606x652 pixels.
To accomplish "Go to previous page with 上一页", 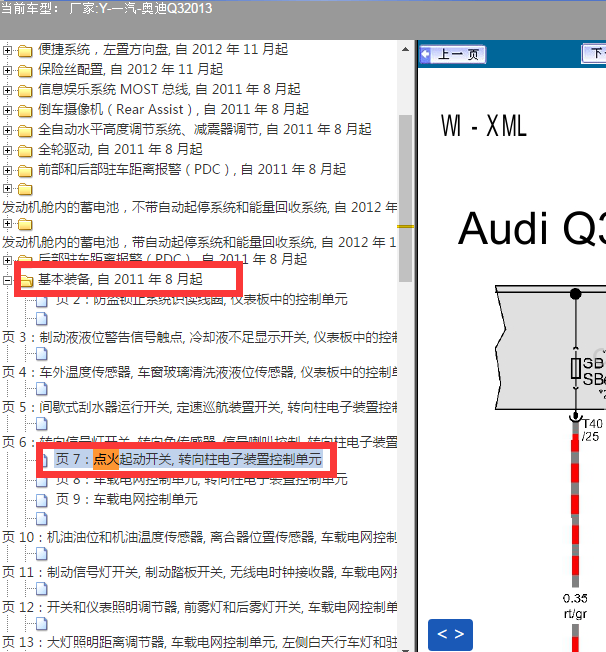I will [453, 54].
